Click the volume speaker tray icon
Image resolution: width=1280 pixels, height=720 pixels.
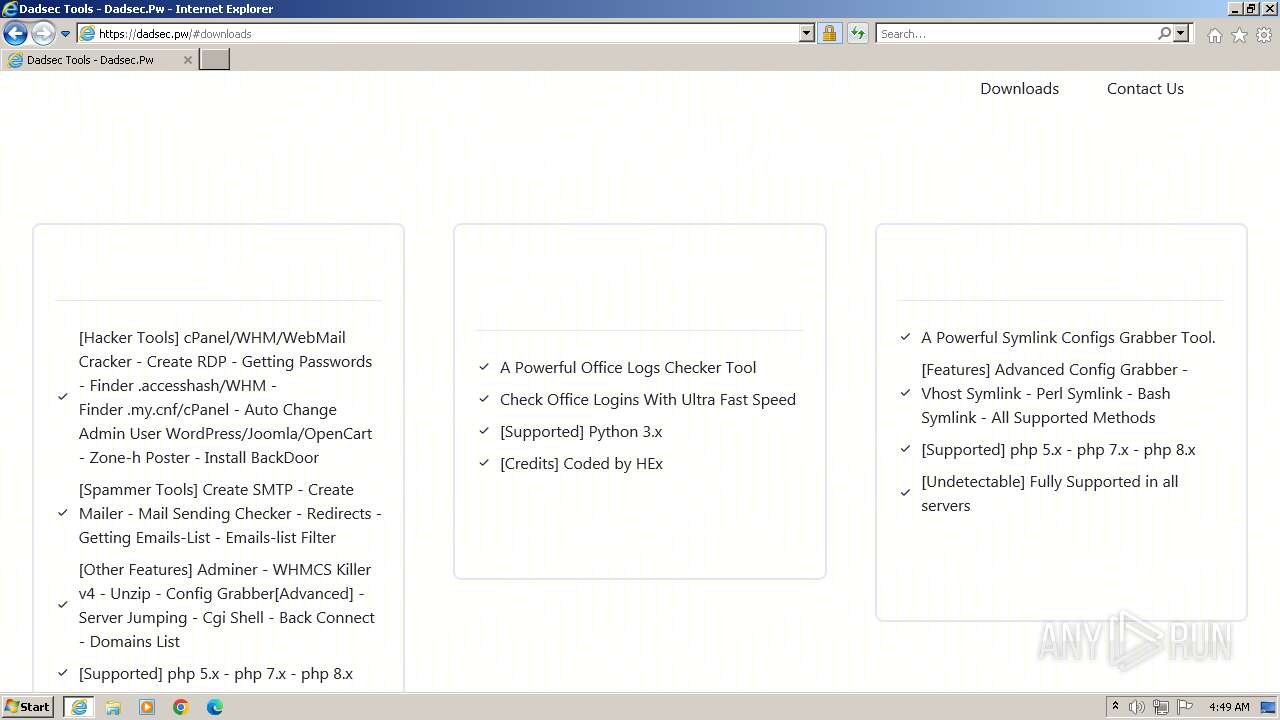click(x=1137, y=707)
